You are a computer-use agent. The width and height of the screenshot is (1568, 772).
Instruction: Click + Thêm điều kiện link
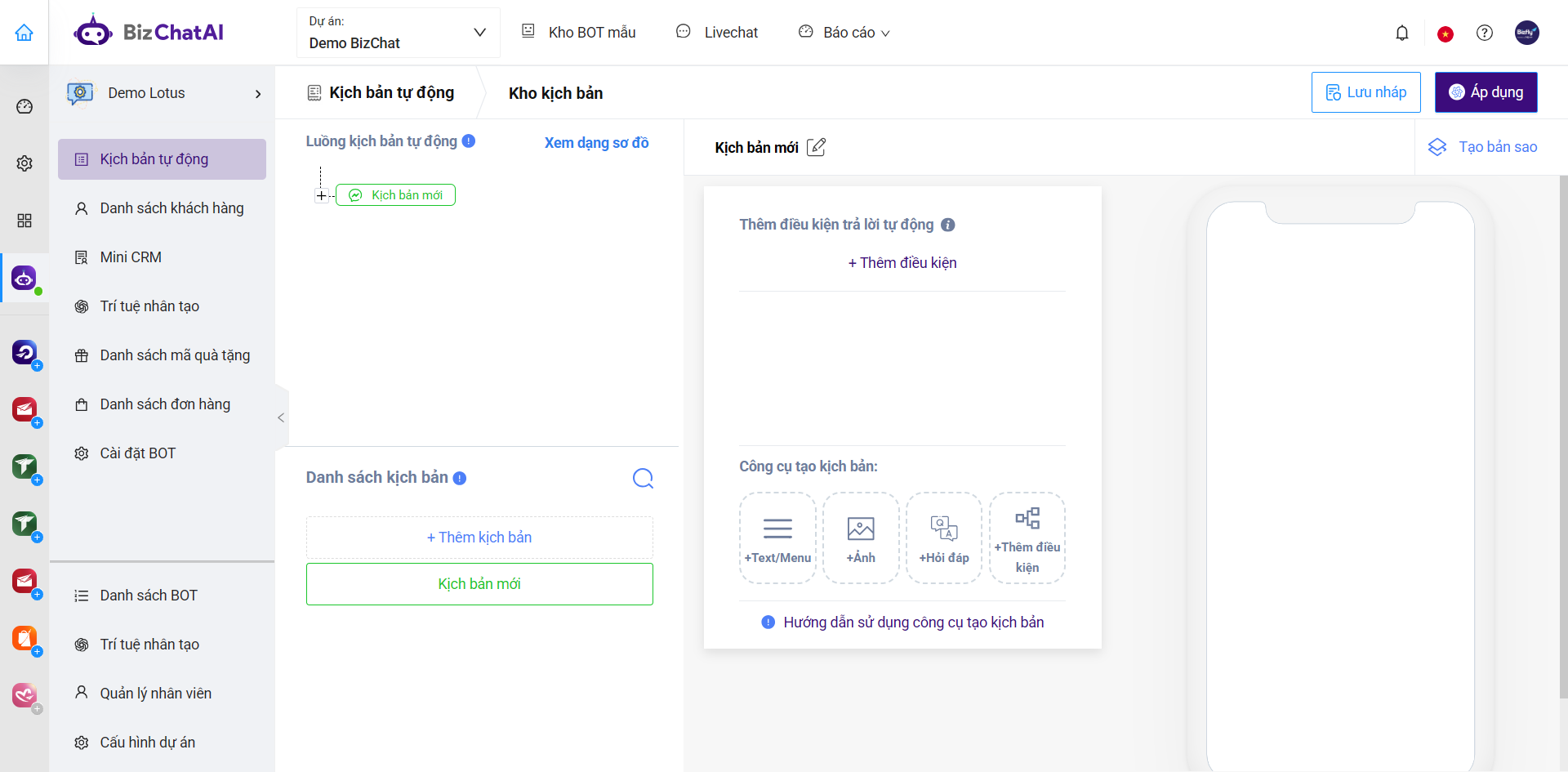pyautogui.click(x=902, y=263)
